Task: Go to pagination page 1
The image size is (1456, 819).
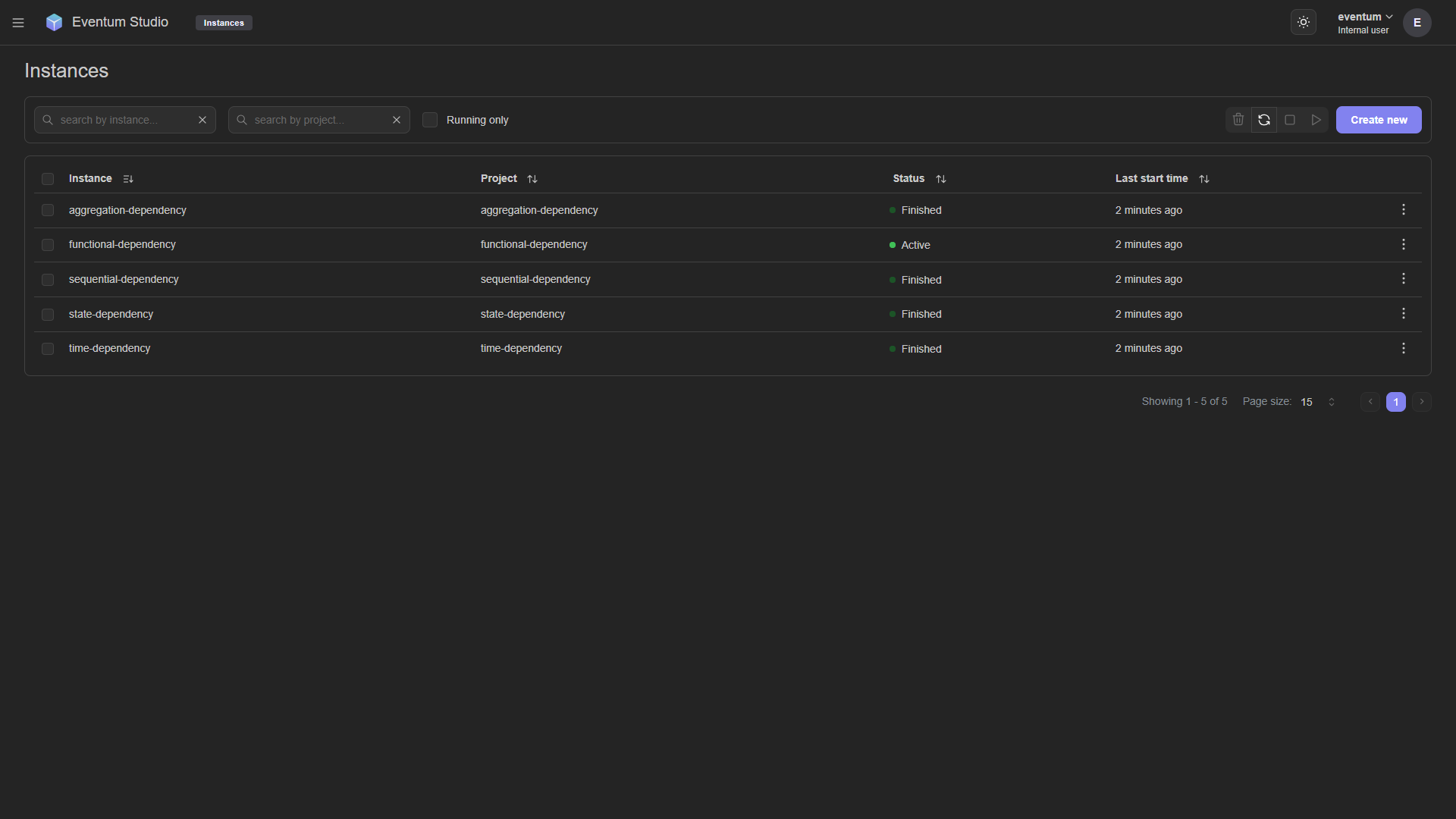Action: [x=1395, y=402]
